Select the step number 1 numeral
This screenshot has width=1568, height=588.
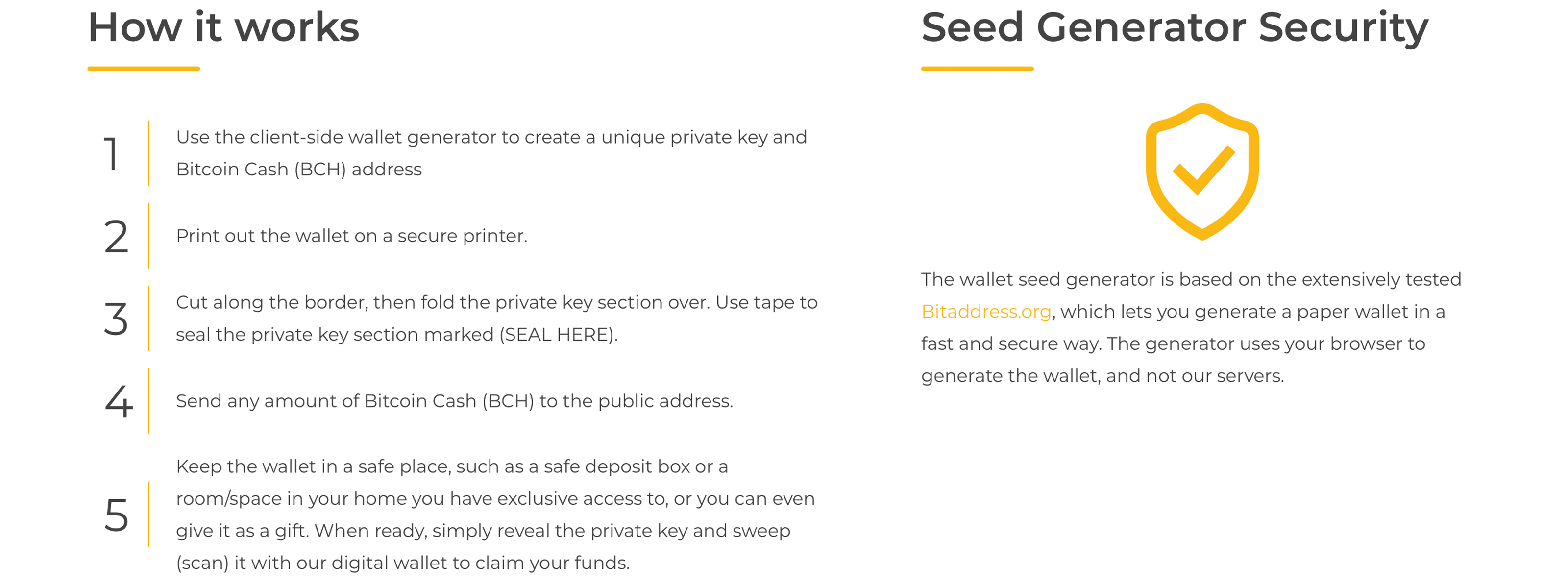(x=111, y=153)
